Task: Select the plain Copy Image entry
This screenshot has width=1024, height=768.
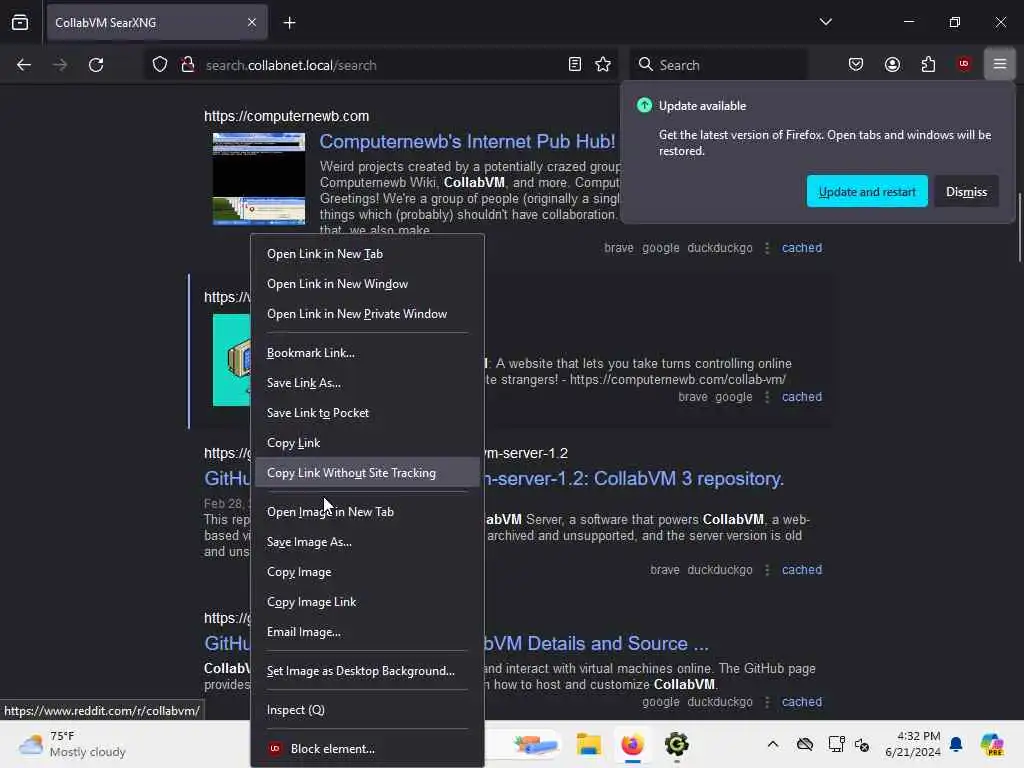Action: 368,572
